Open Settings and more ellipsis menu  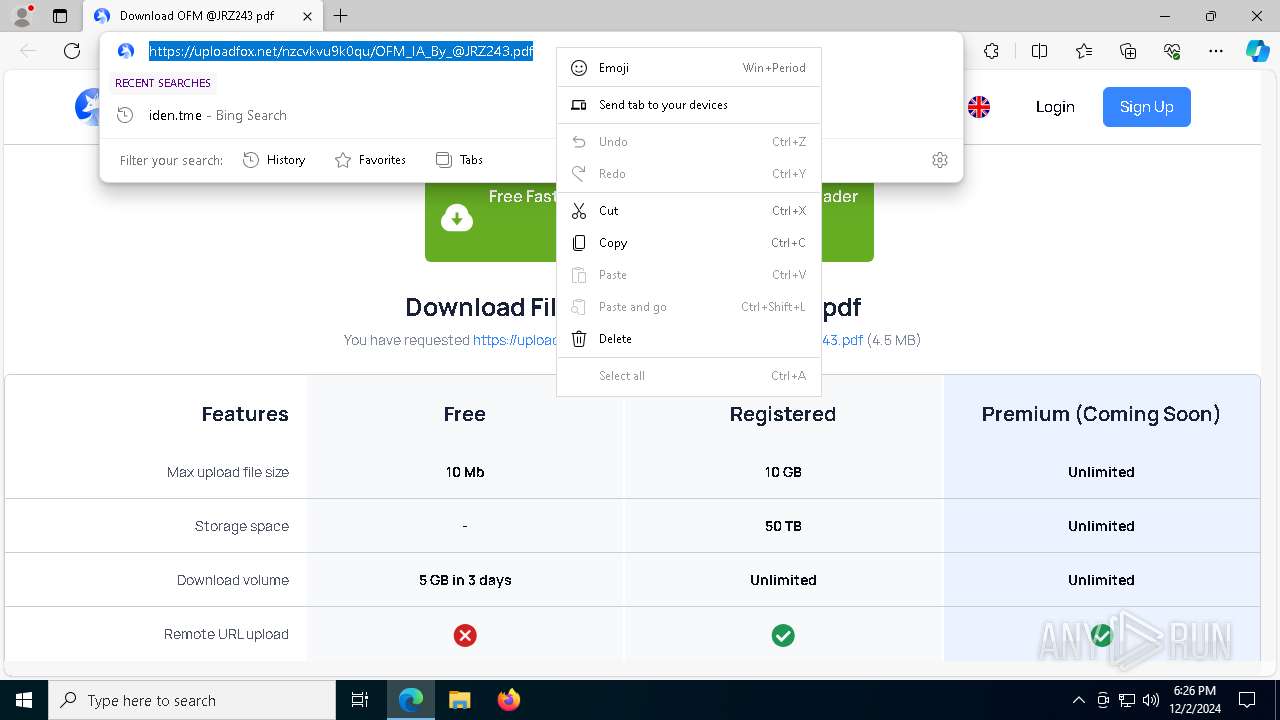[1216, 51]
